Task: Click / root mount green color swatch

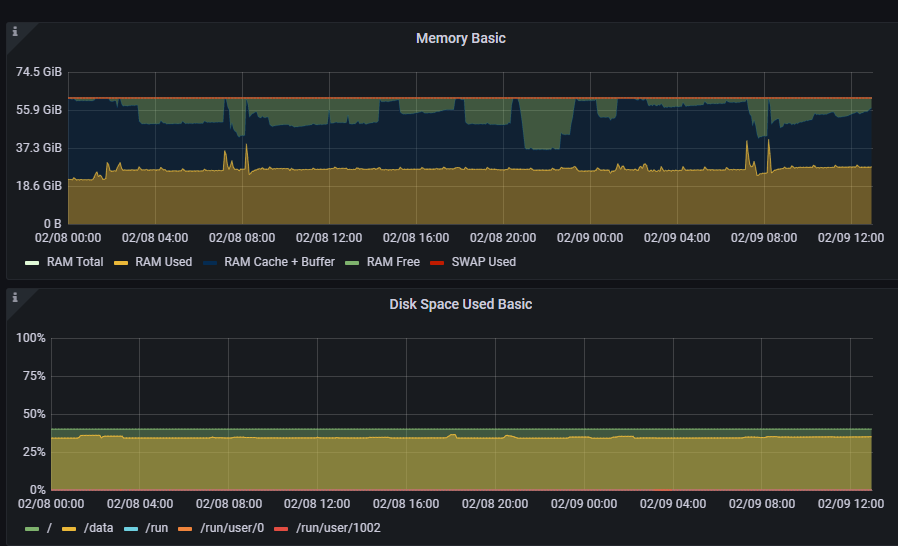Action: tap(32, 529)
